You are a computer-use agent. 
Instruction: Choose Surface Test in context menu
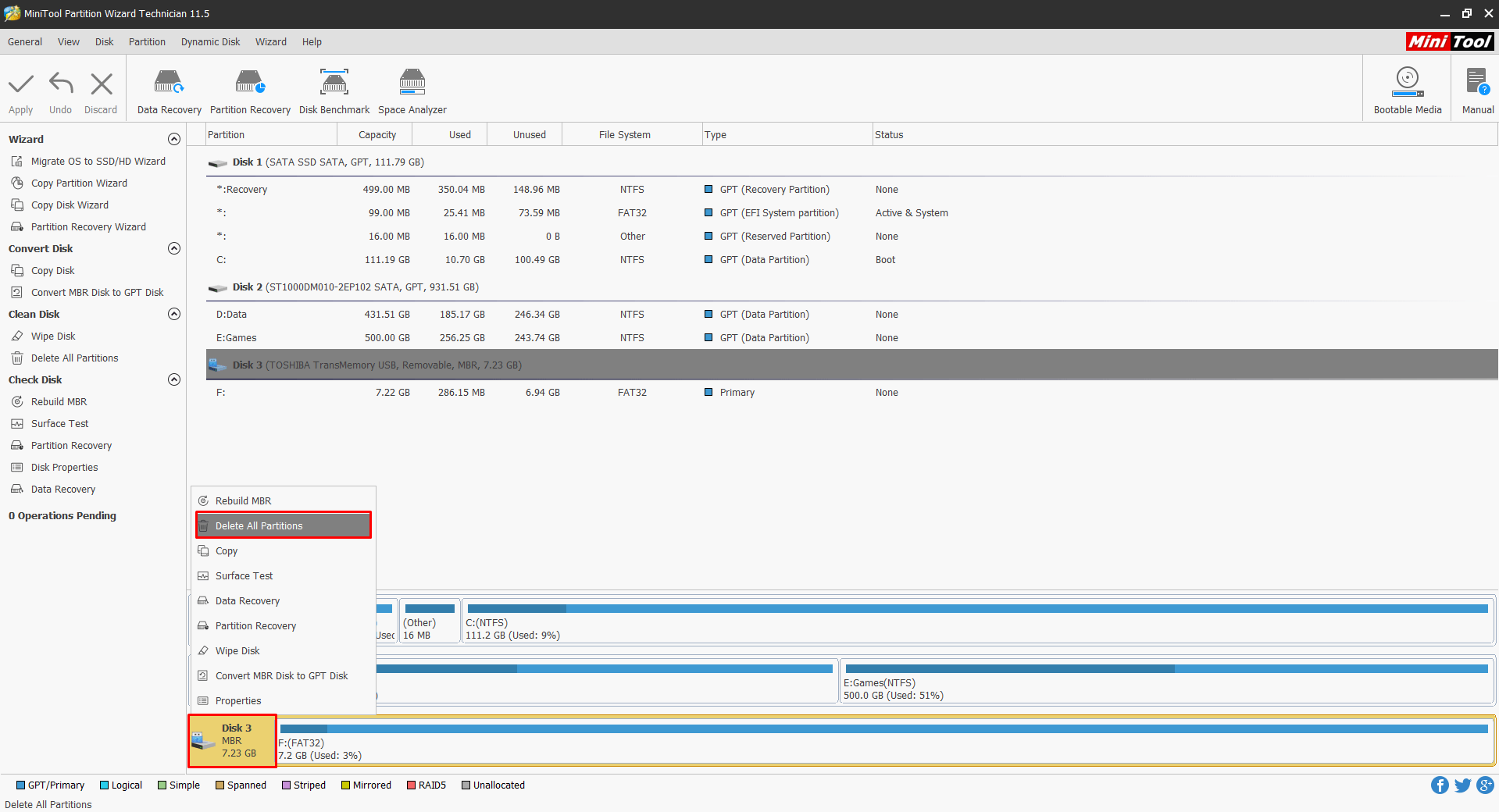[x=284, y=576]
